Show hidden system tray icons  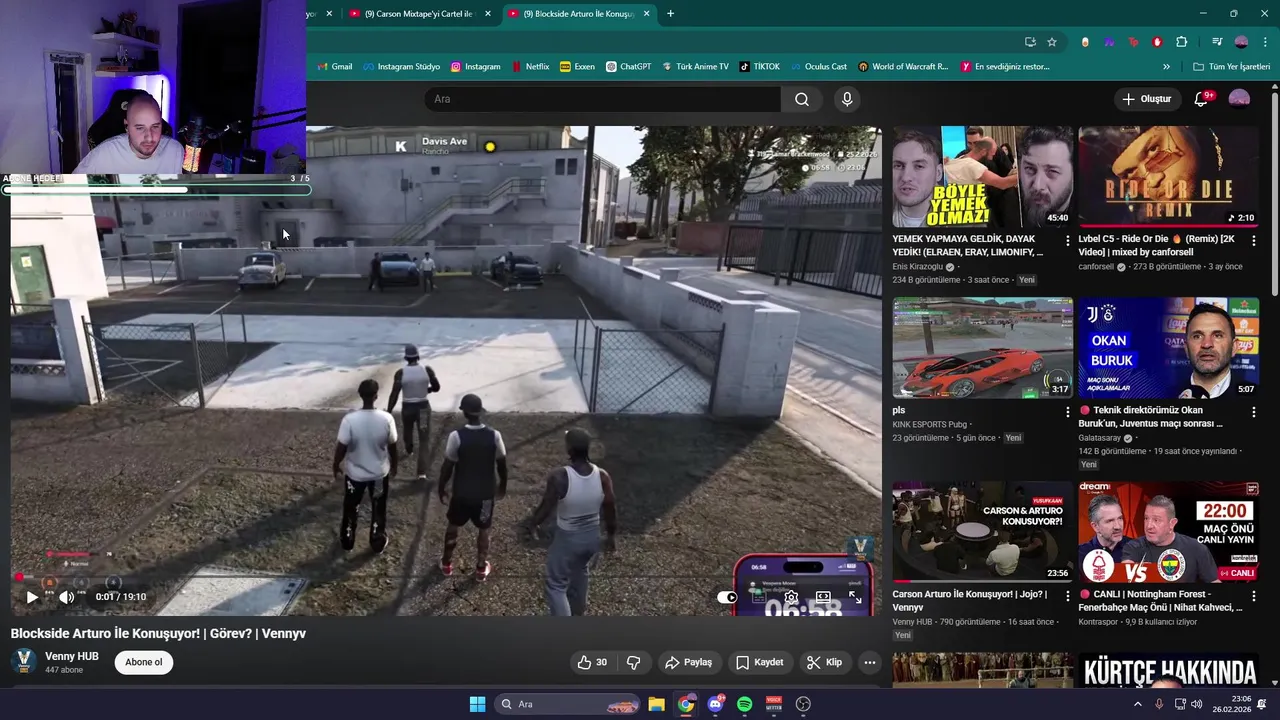pos(1137,704)
